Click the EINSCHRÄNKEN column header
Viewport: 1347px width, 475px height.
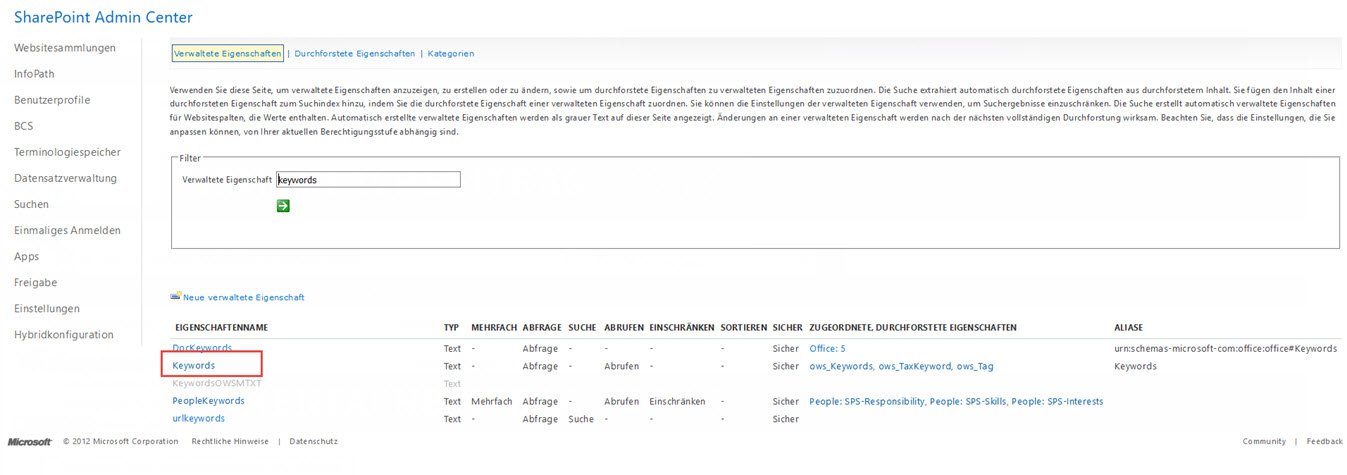click(681, 328)
